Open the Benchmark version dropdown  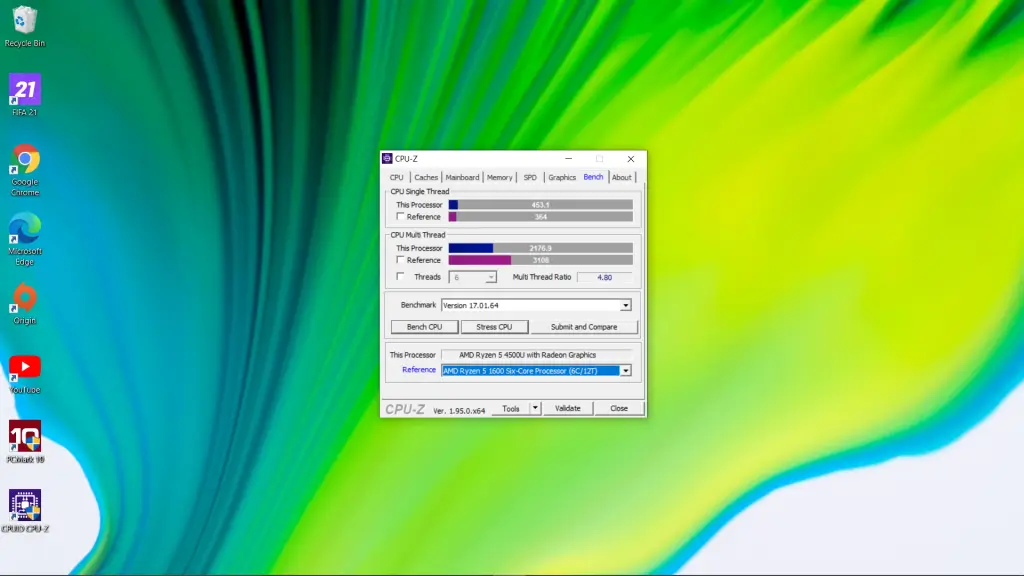tap(626, 305)
